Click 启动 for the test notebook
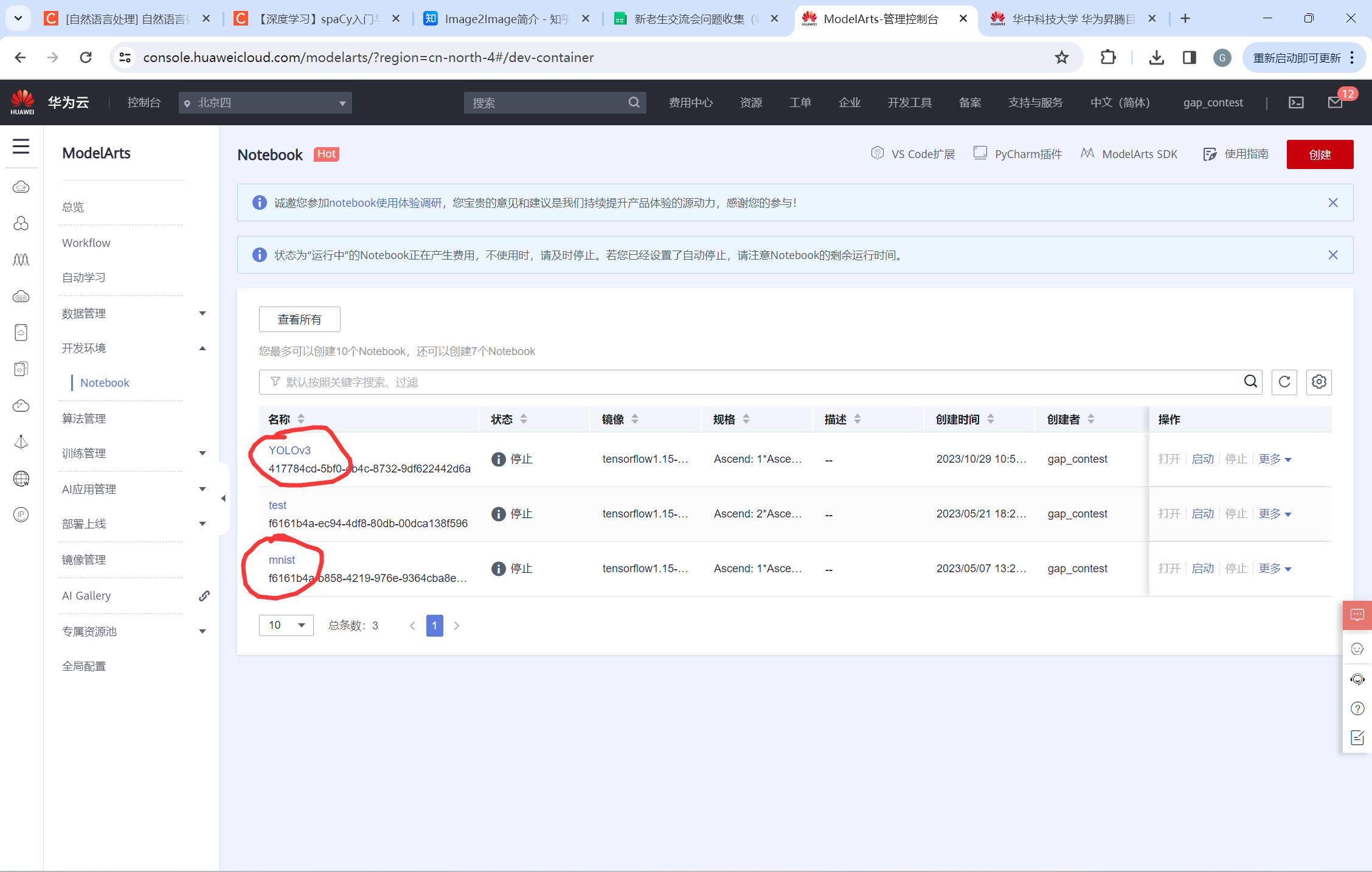1372x872 pixels. coord(1202,514)
